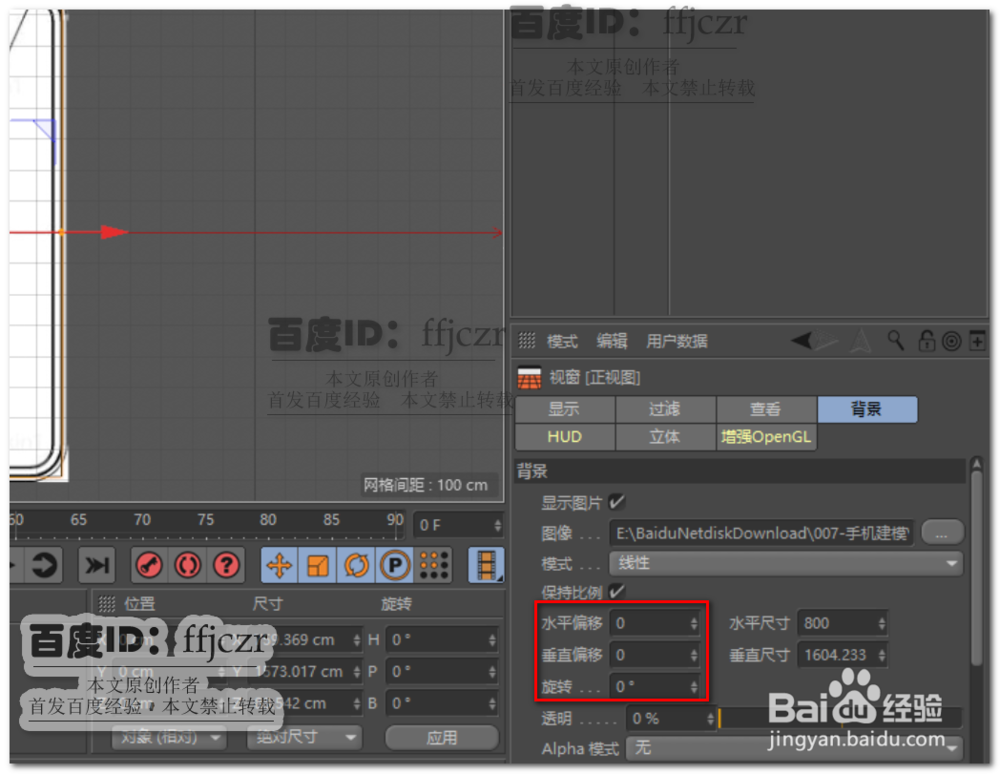Toggle the autokeying red circle icon
The image size is (1000, 774).
[188, 565]
